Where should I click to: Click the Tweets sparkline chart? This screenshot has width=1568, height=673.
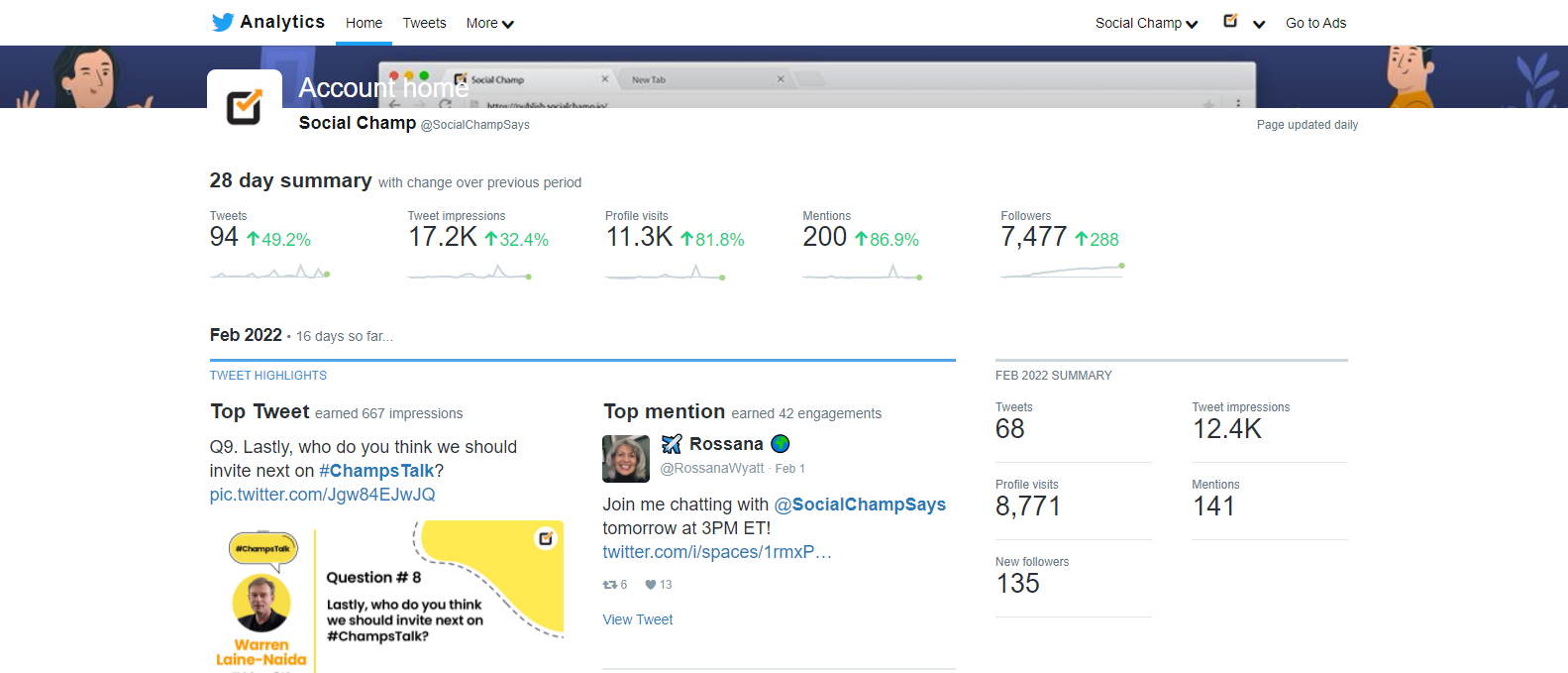pos(270,273)
